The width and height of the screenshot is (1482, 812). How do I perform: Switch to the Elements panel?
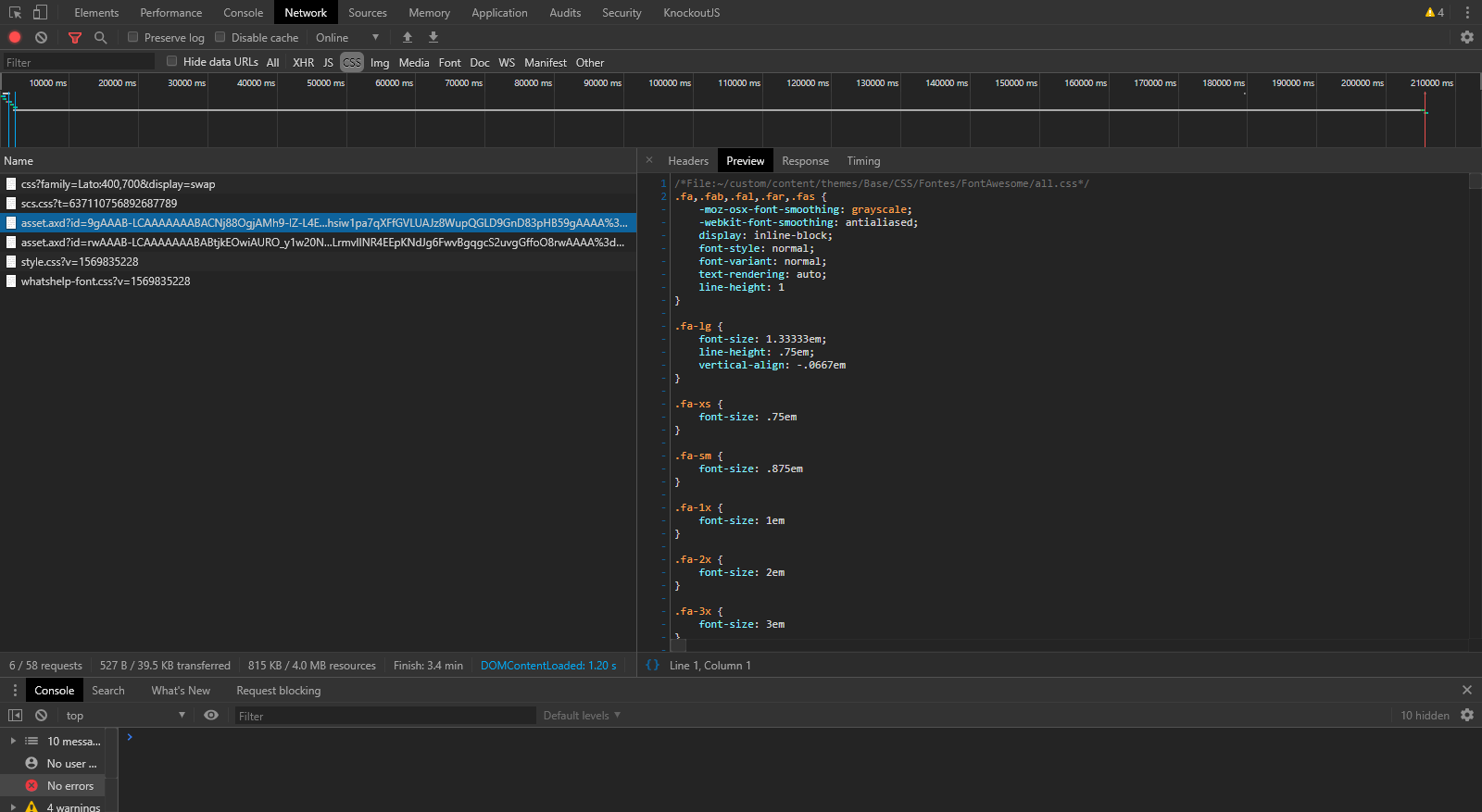(x=96, y=12)
